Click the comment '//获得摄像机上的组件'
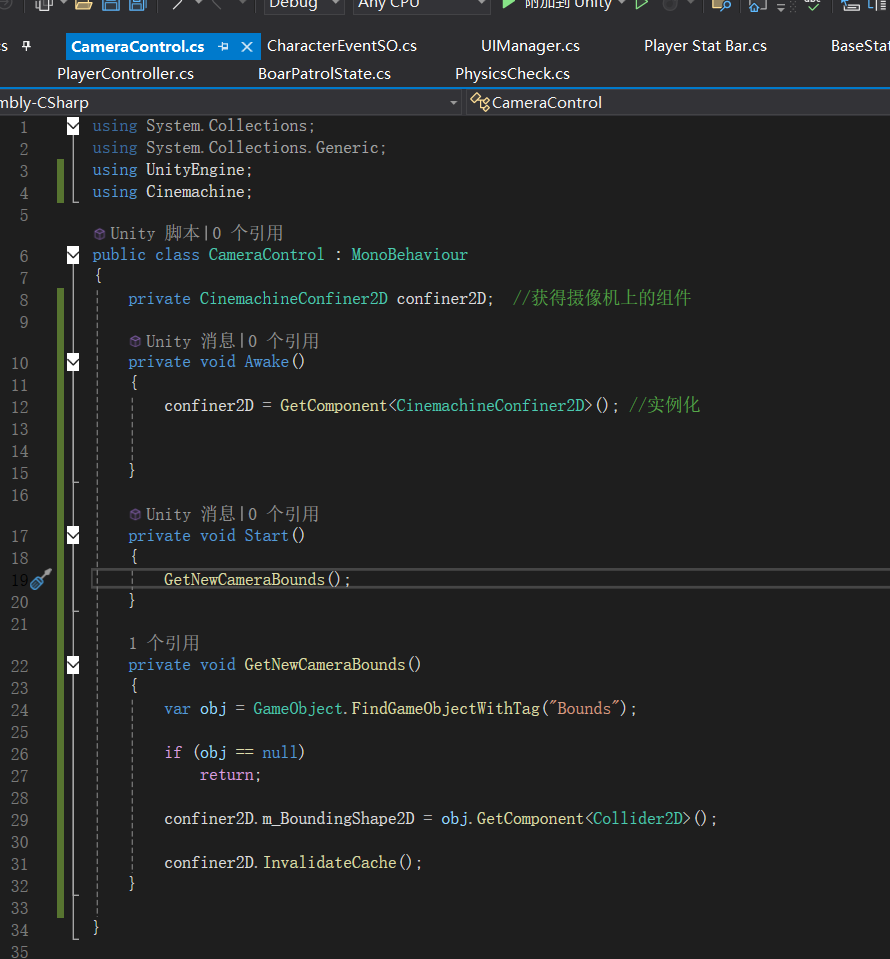 point(601,298)
